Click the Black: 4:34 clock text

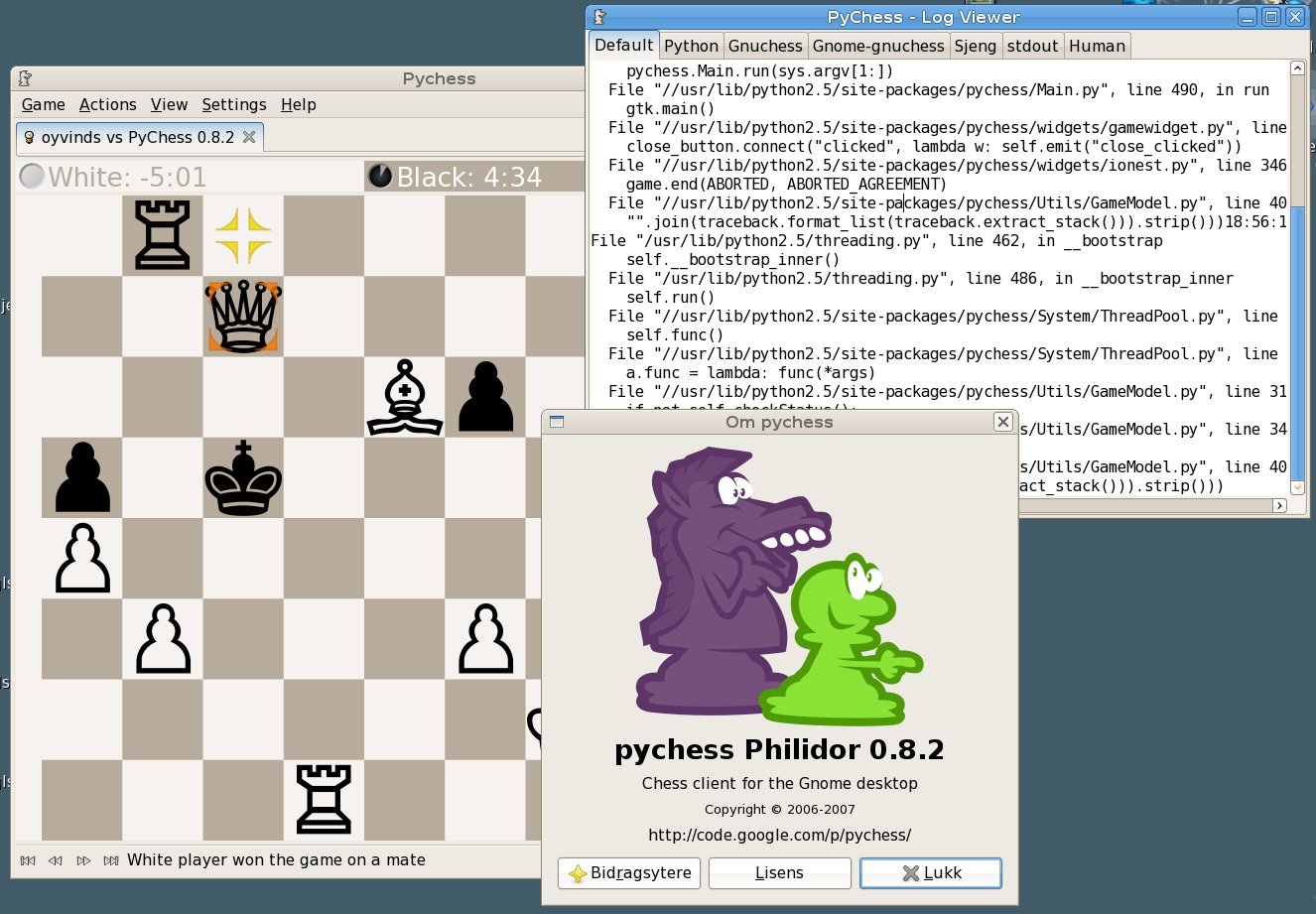pyautogui.click(x=469, y=177)
